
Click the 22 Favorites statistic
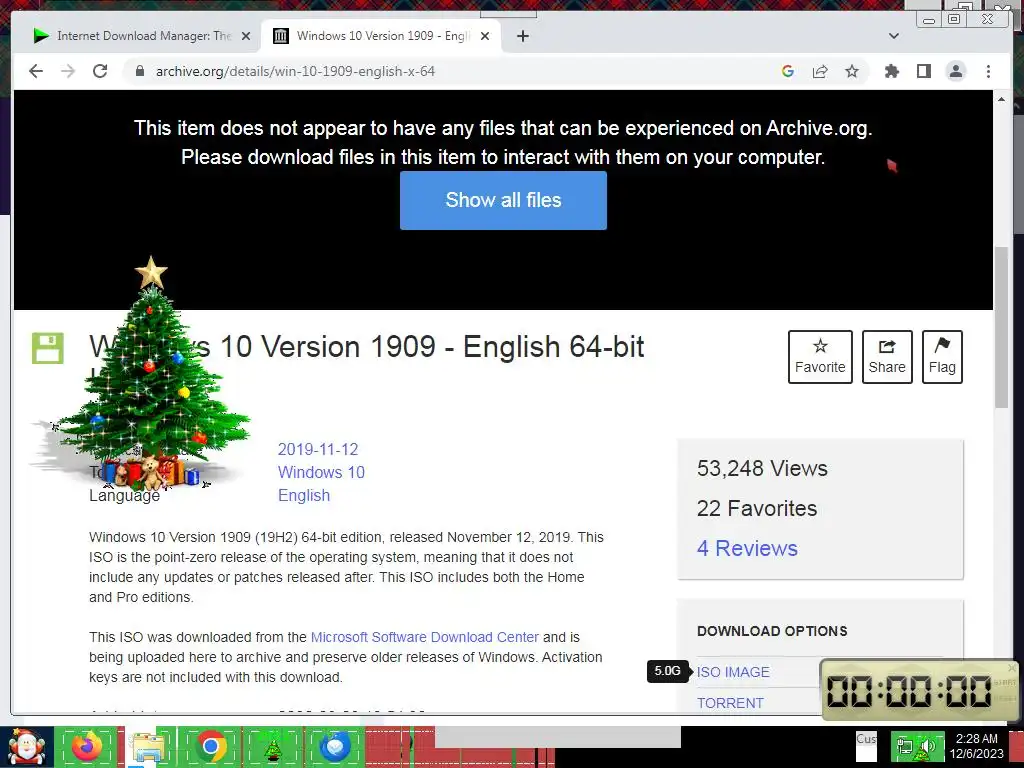(757, 508)
